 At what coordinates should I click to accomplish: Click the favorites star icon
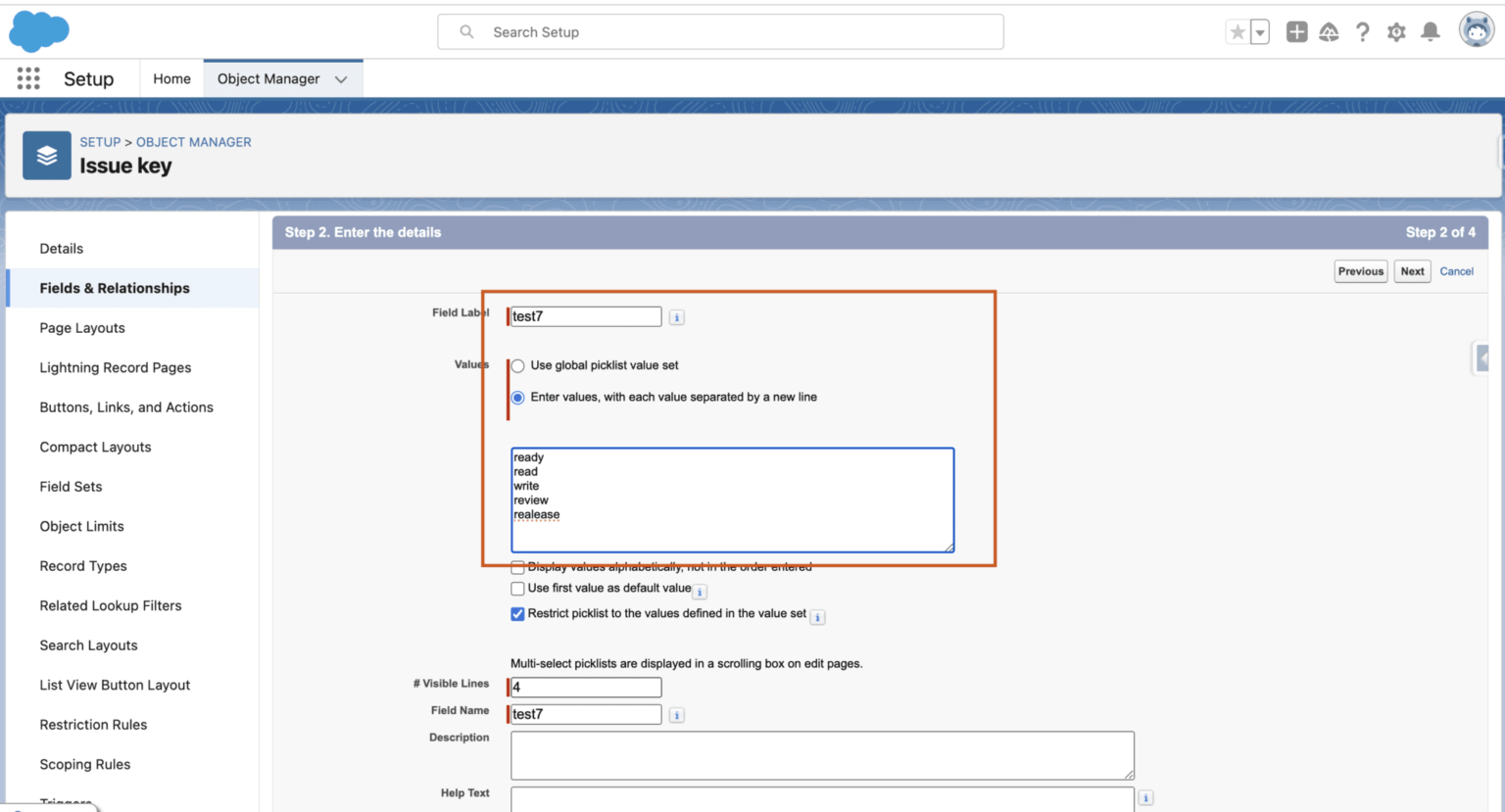click(x=1237, y=31)
